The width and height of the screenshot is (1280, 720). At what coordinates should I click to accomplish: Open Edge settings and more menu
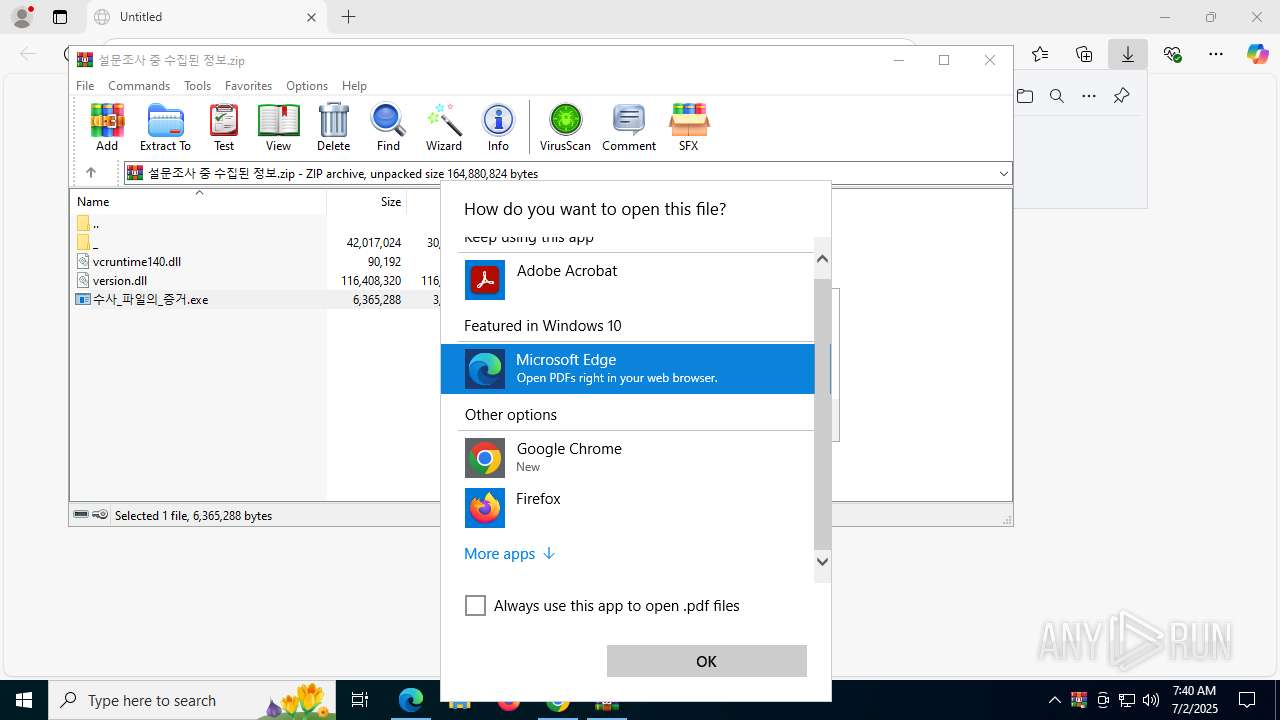click(1216, 54)
